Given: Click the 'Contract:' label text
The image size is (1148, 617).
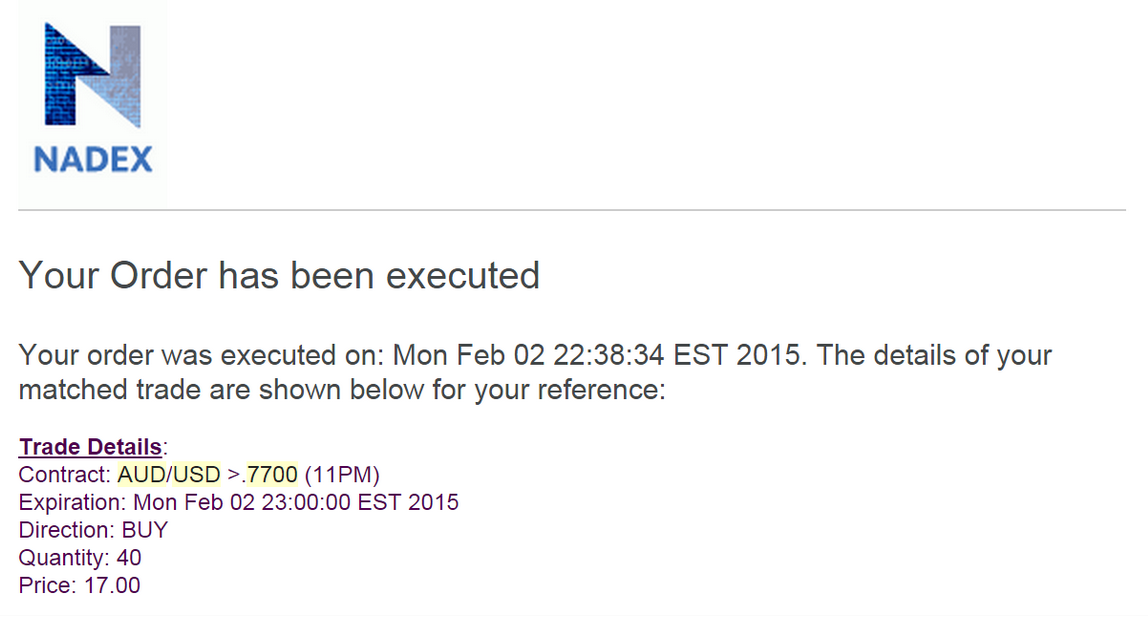Looking at the screenshot, I should [x=65, y=474].
